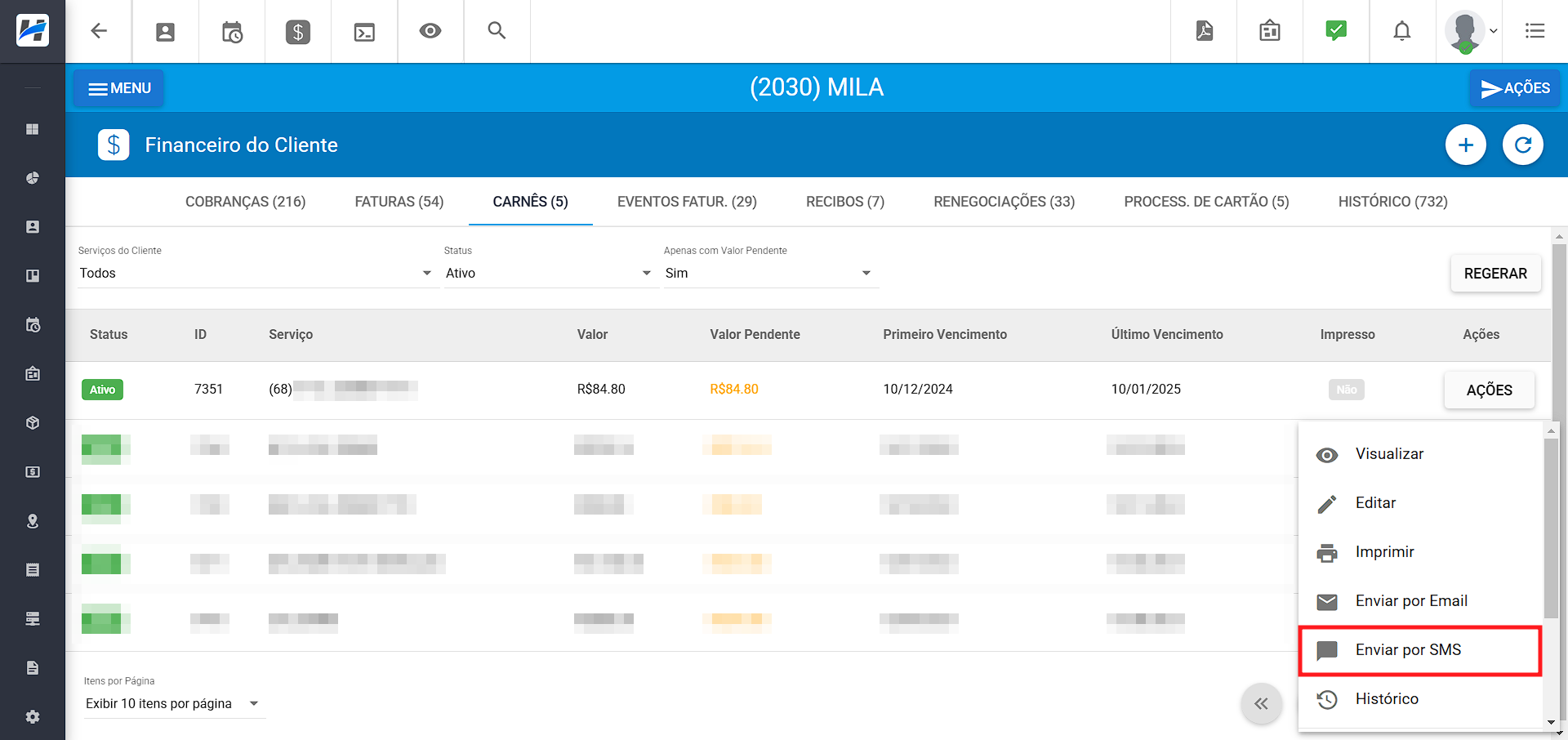Open the map pin location icon in sidebar
This screenshot has width=1568, height=740.
[x=33, y=521]
